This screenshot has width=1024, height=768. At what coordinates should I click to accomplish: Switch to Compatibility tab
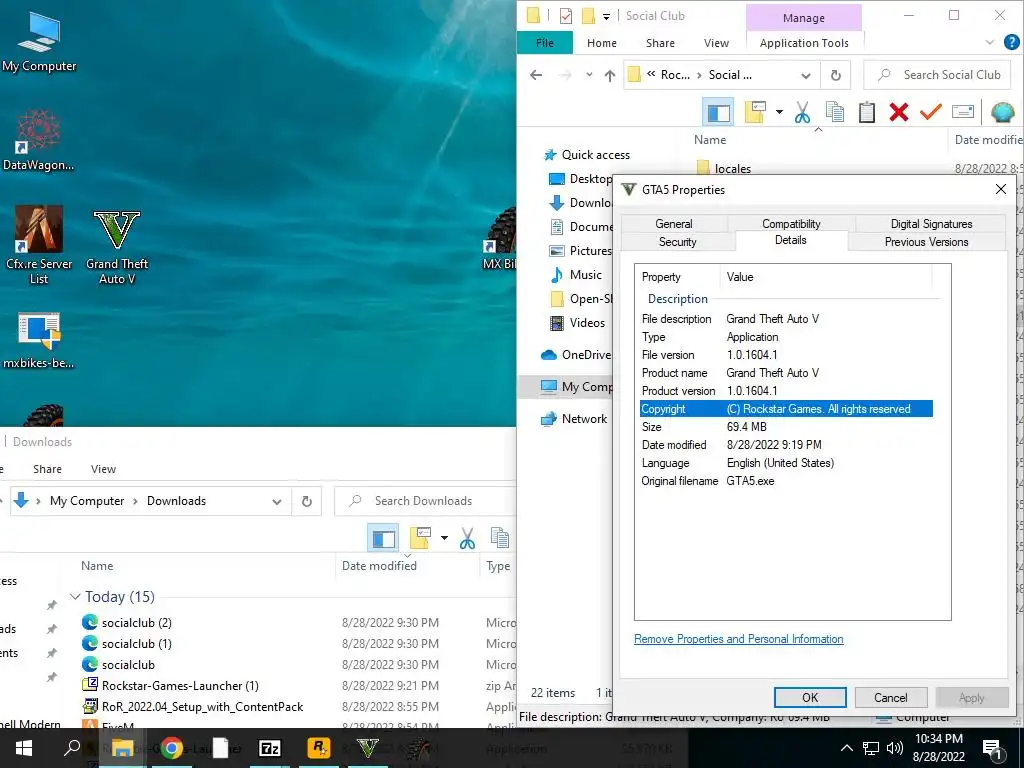pyautogui.click(x=791, y=223)
